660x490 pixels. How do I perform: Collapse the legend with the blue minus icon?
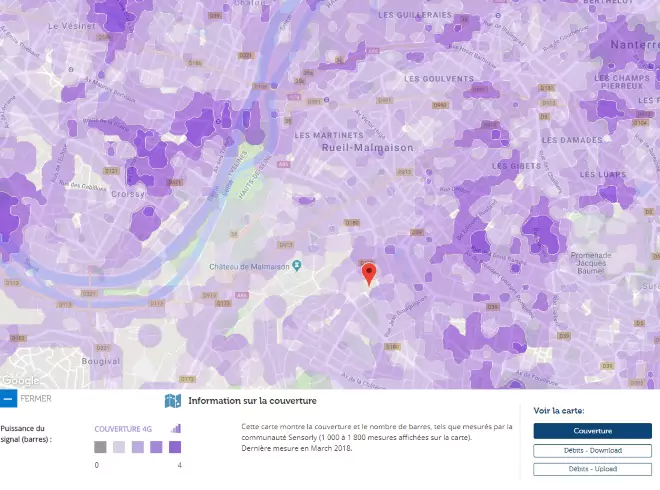click(x=8, y=399)
